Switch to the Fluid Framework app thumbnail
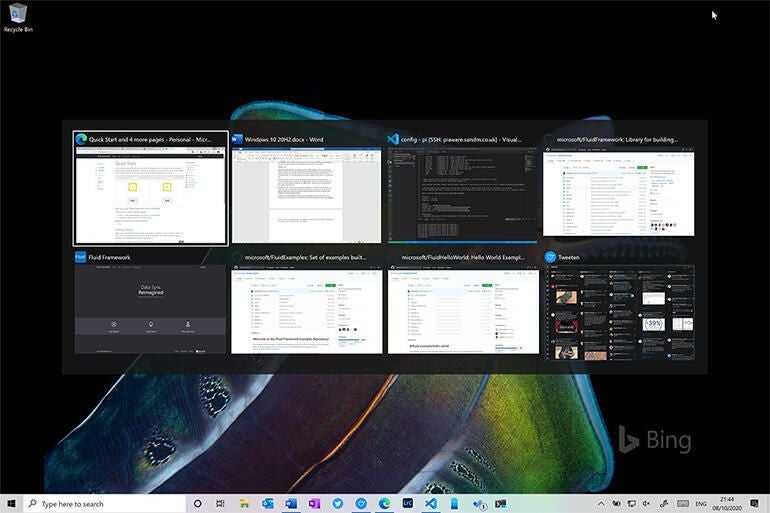The height and width of the screenshot is (513, 770). [151, 302]
